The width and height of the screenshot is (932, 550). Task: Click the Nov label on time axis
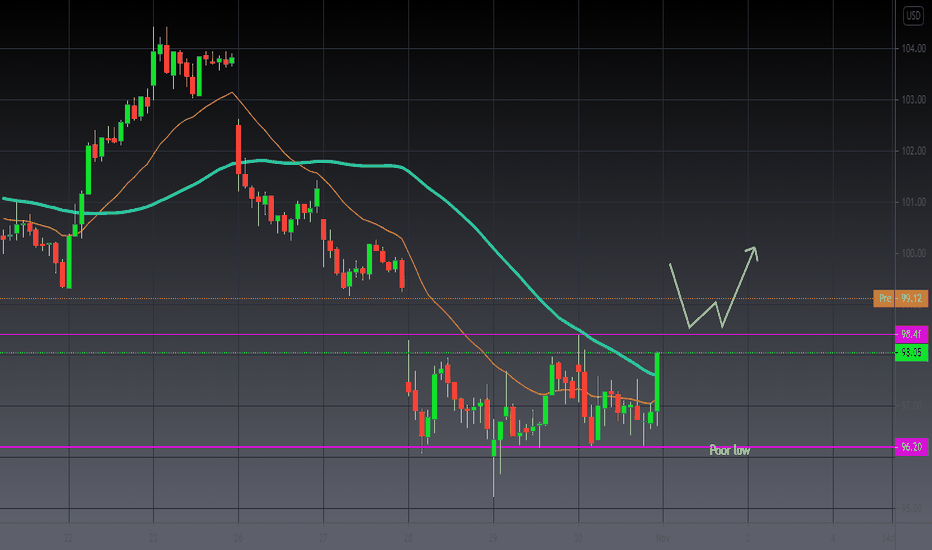point(663,538)
